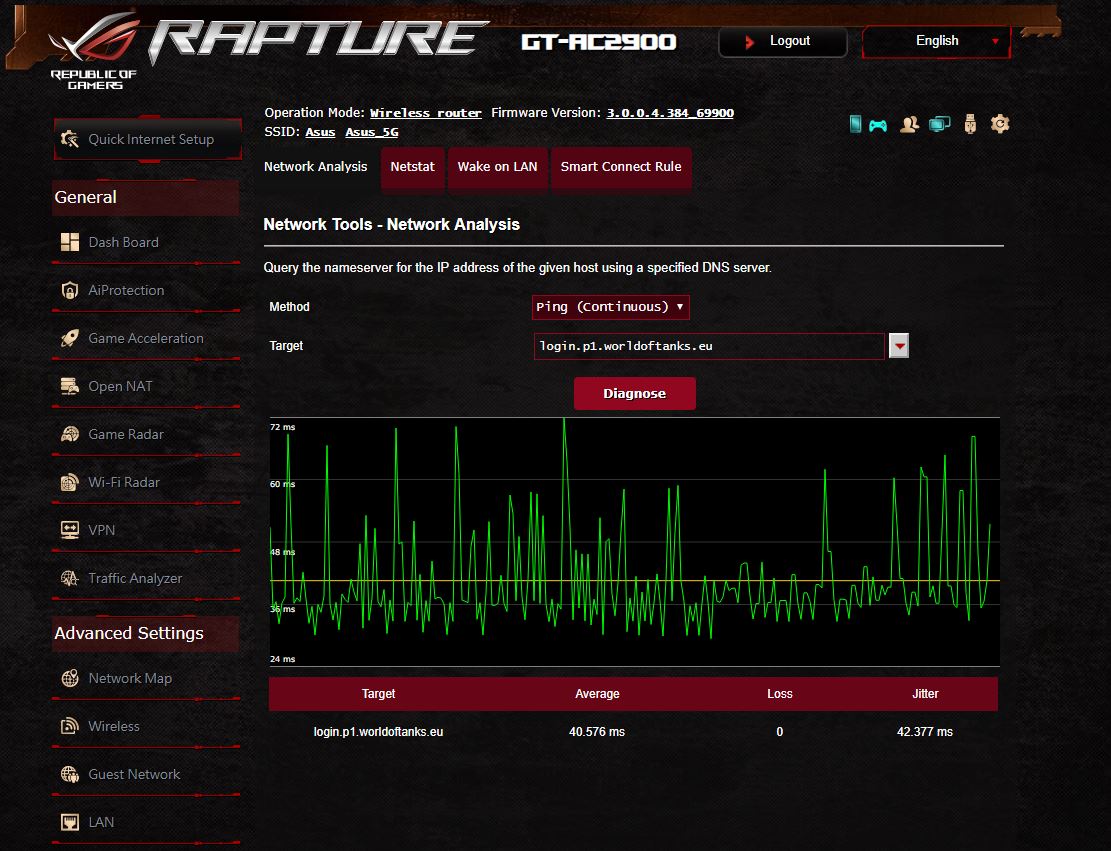Select the loss value 0
The height and width of the screenshot is (851, 1111).
pyautogui.click(x=779, y=732)
